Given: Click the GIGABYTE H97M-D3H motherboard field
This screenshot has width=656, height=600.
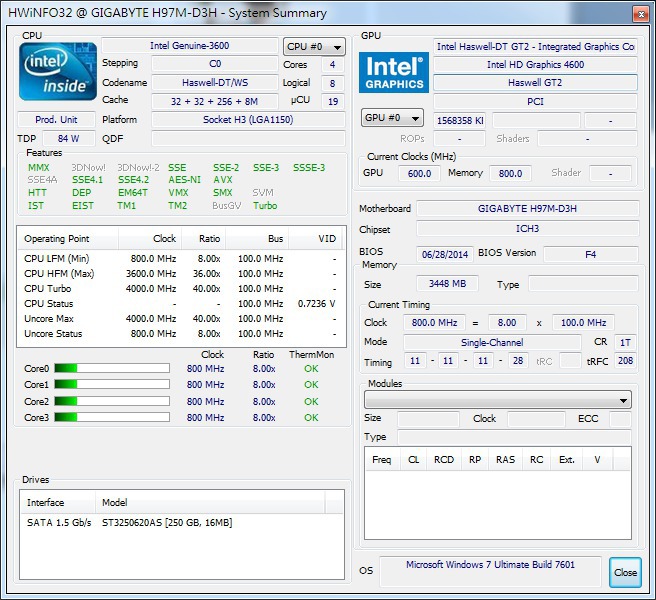Looking at the screenshot, I should pyautogui.click(x=527, y=209).
